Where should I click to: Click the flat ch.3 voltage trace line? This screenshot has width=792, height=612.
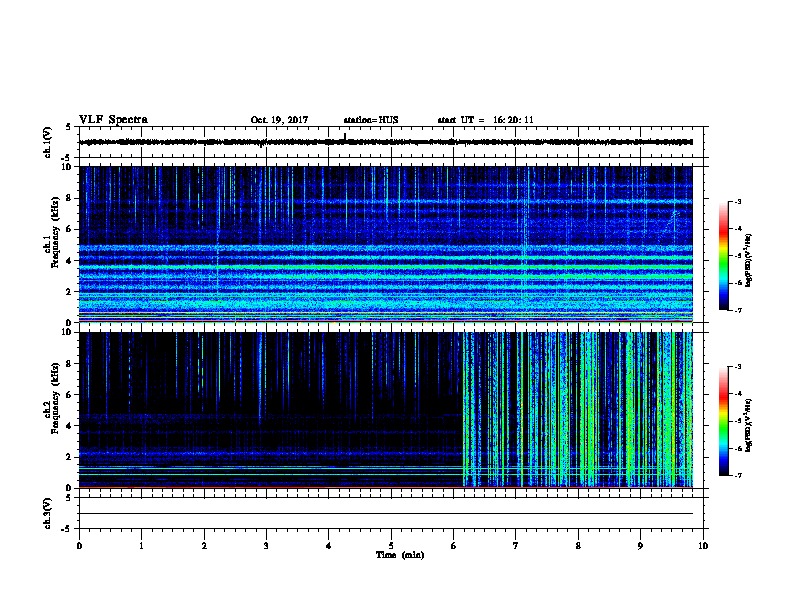click(386, 514)
